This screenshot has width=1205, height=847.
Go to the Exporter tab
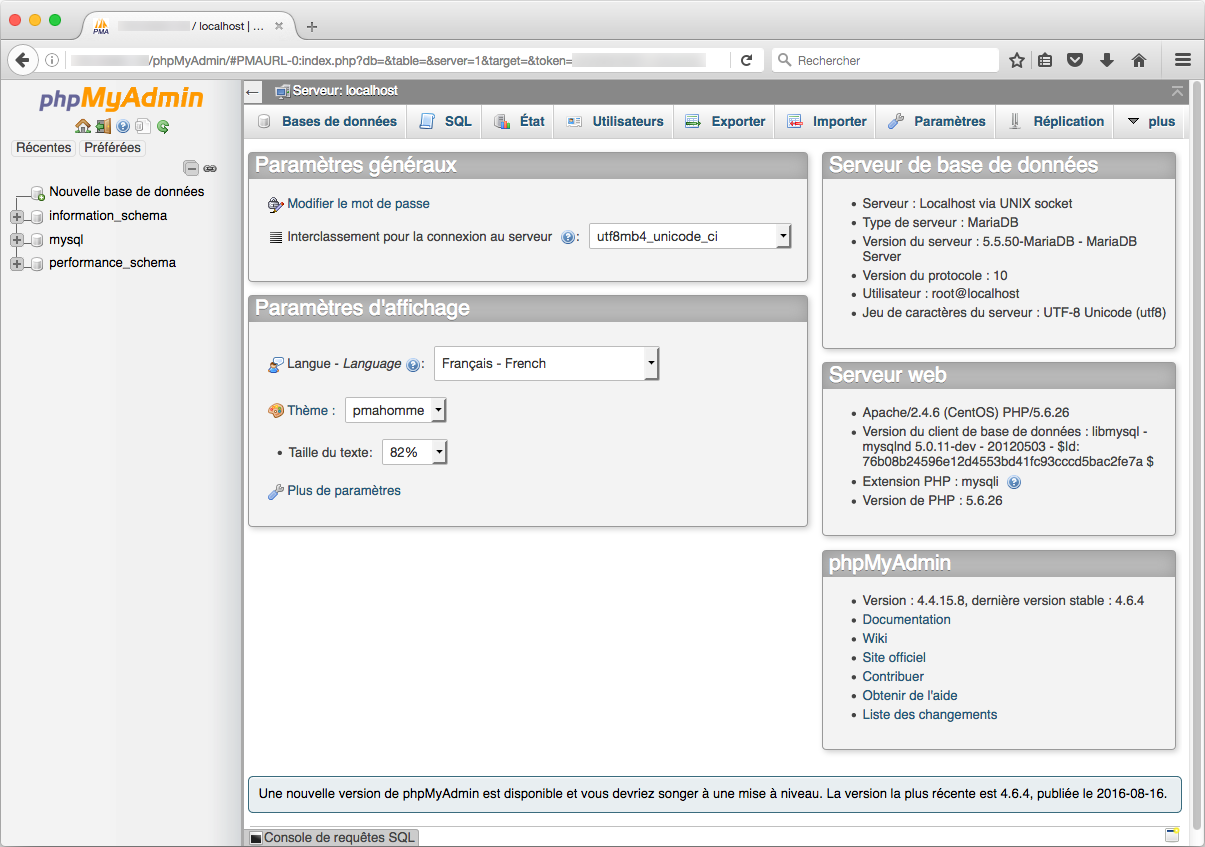click(x=725, y=121)
